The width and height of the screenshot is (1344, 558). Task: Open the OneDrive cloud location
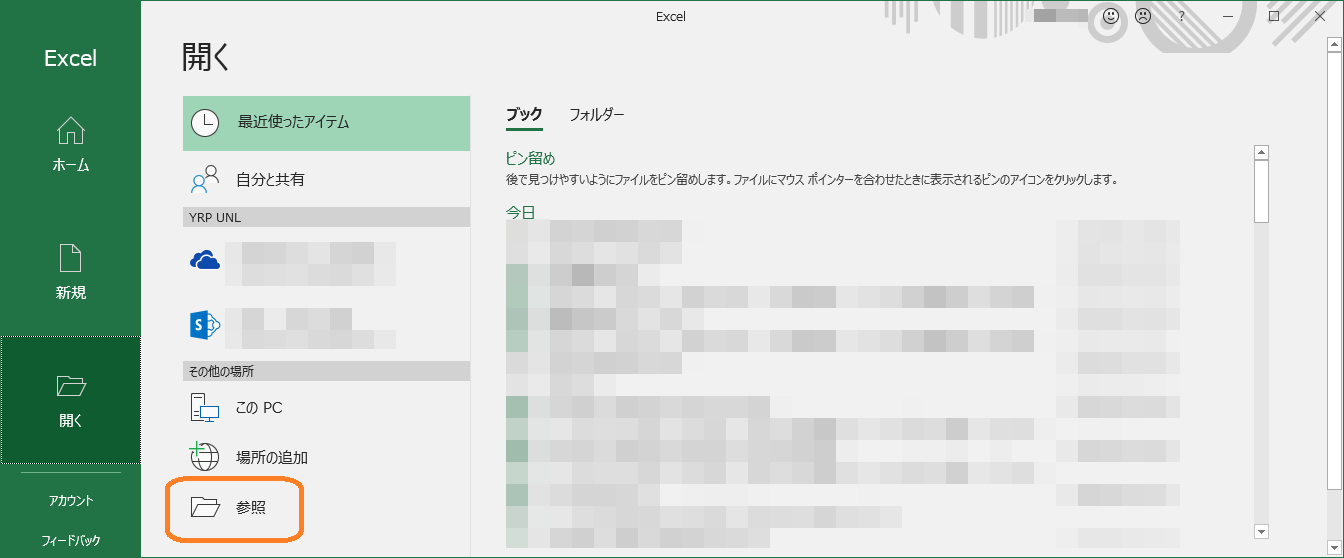point(205,261)
